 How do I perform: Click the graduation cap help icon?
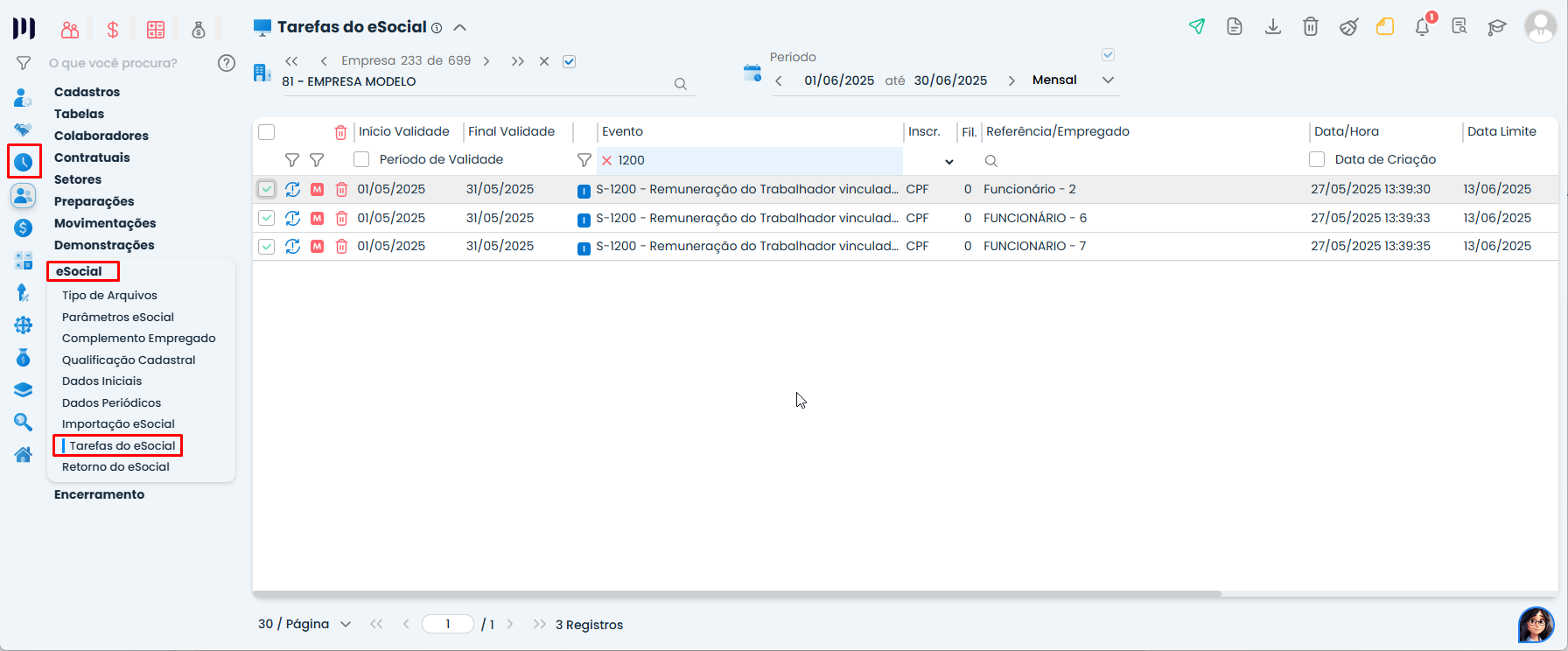point(1497,27)
